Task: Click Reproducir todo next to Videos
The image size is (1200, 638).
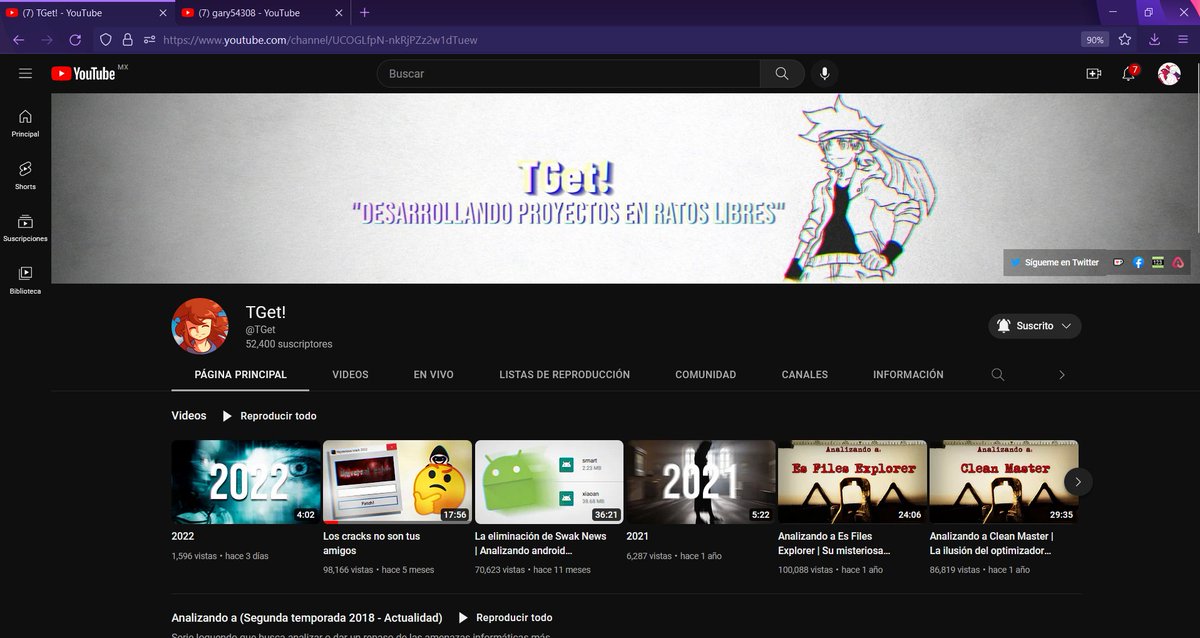Action: tap(269, 416)
